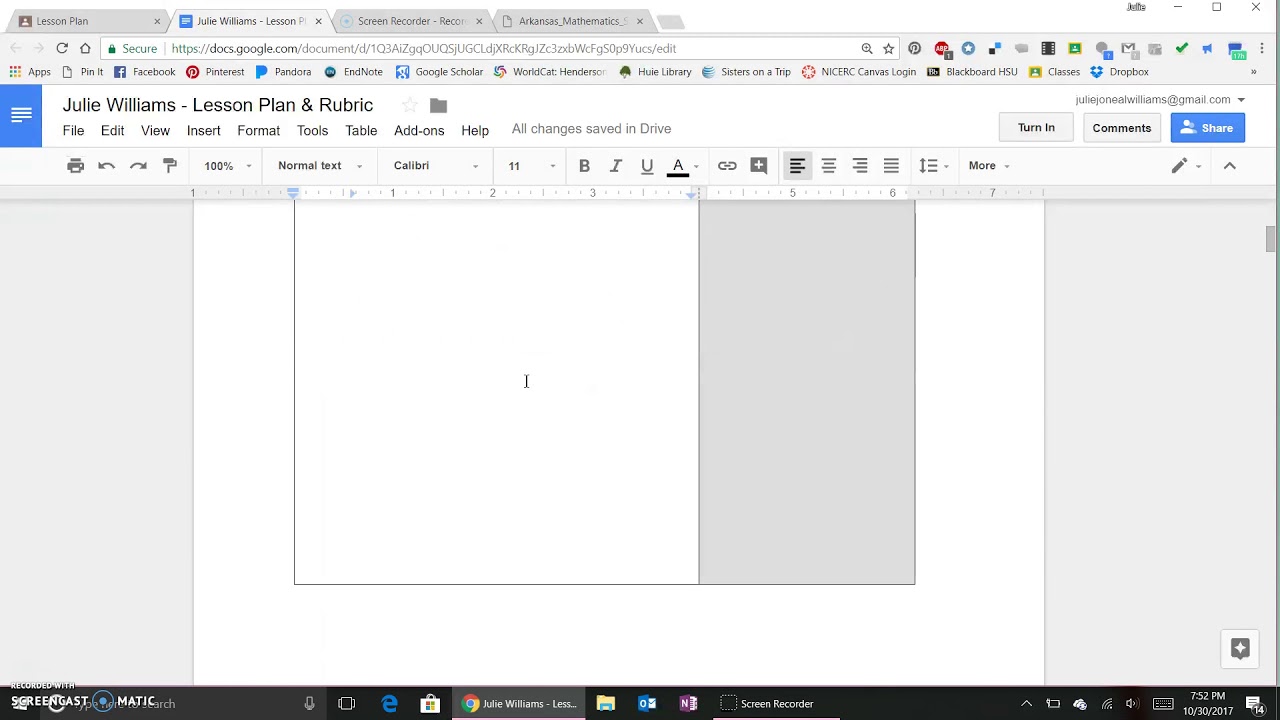The image size is (1280, 720).
Task: Add a comment using toolbar icon
Action: tap(759, 166)
